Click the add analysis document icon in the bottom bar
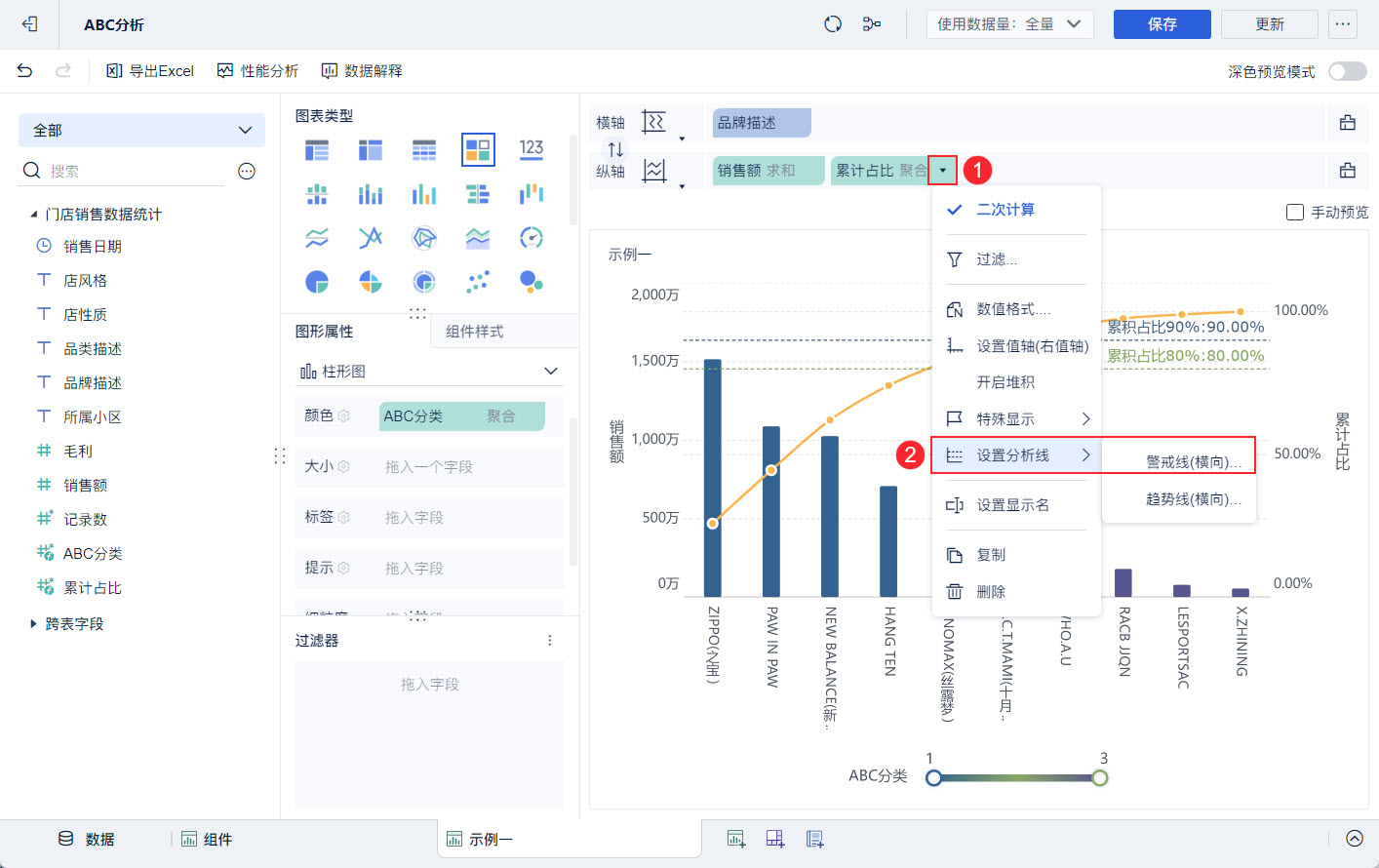Screen dimensions: 1379x868 815,839
